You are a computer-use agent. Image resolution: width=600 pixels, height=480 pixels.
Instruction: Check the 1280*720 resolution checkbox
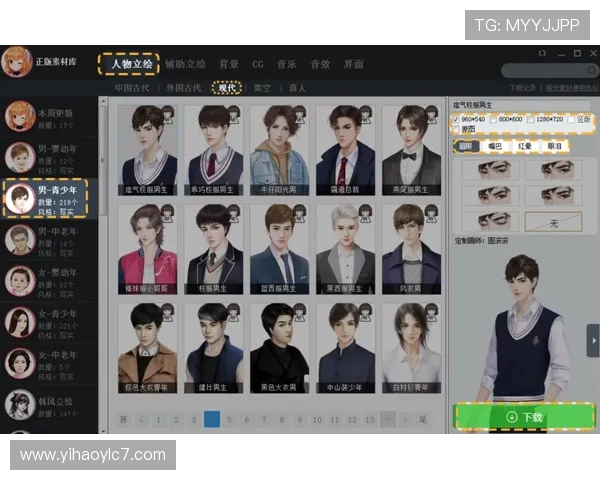530,119
